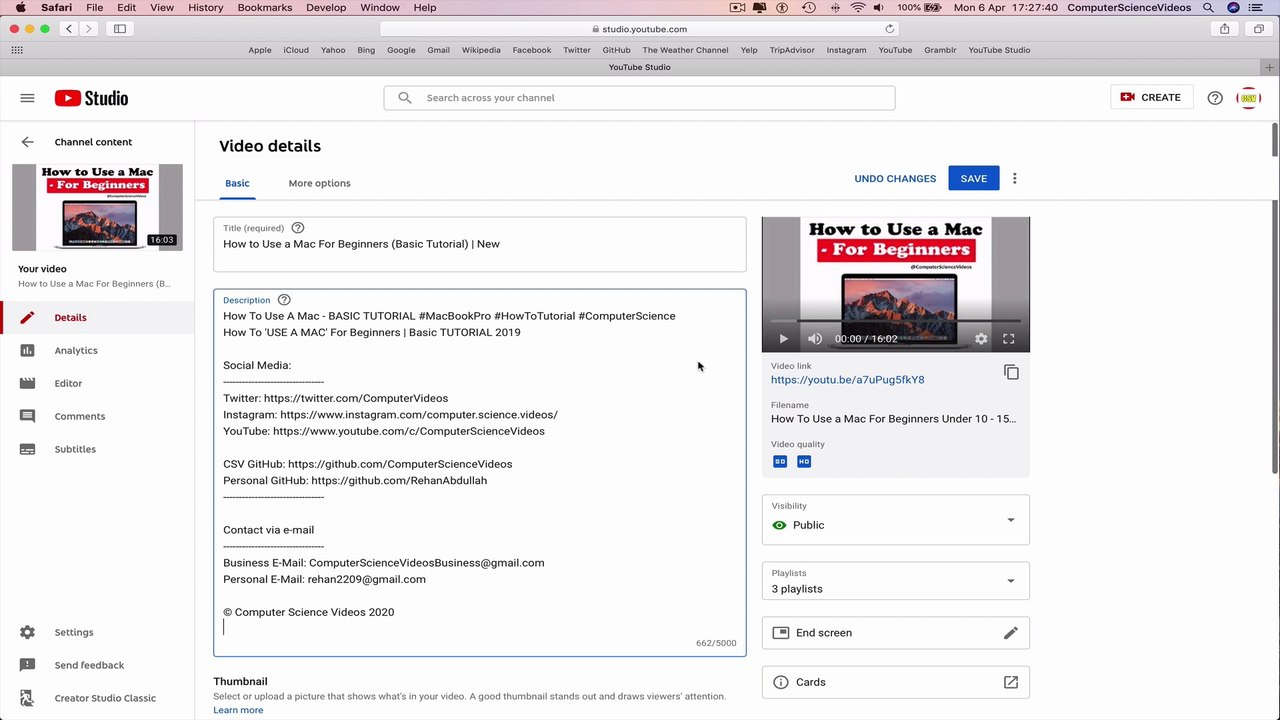Click the HD video quality badge
The height and width of the screenshot is (720, 1280).
pos(804,461)
